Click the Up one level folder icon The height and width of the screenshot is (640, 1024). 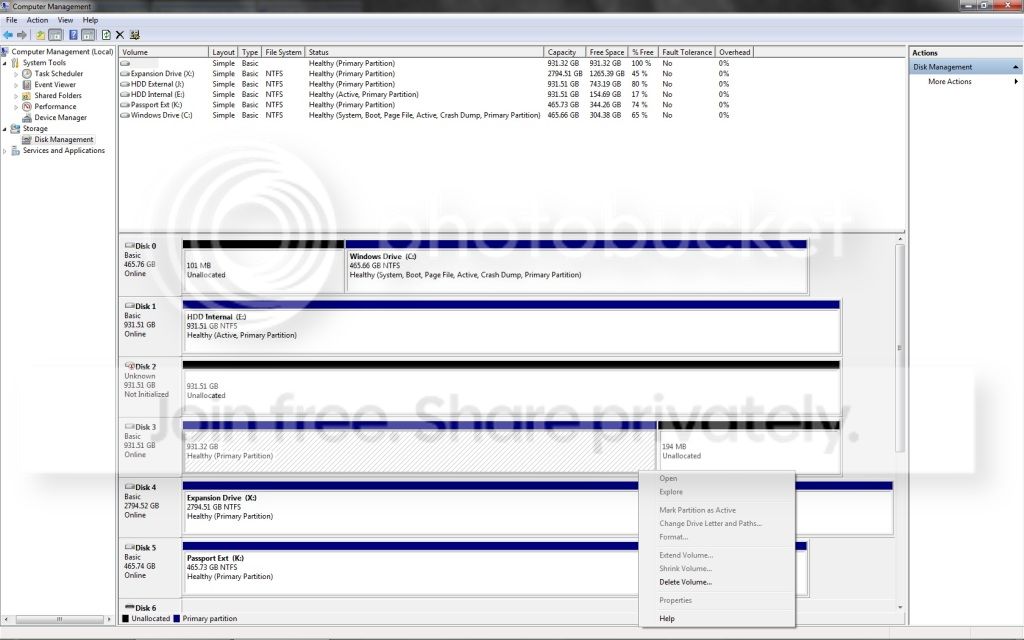click(x=40, y=35)
